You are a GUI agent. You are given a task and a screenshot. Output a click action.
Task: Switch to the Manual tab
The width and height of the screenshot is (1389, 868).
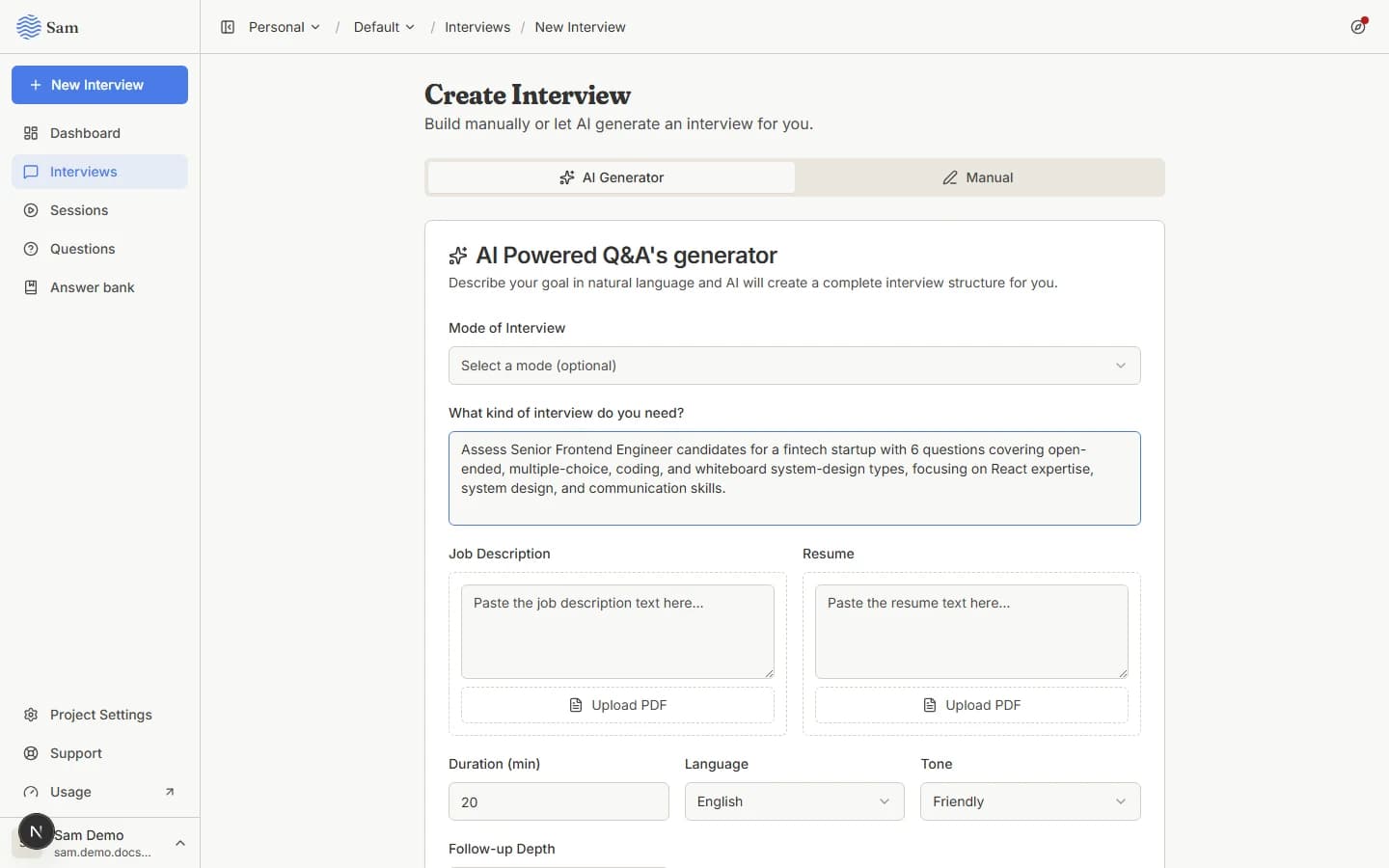coord(978,177)
